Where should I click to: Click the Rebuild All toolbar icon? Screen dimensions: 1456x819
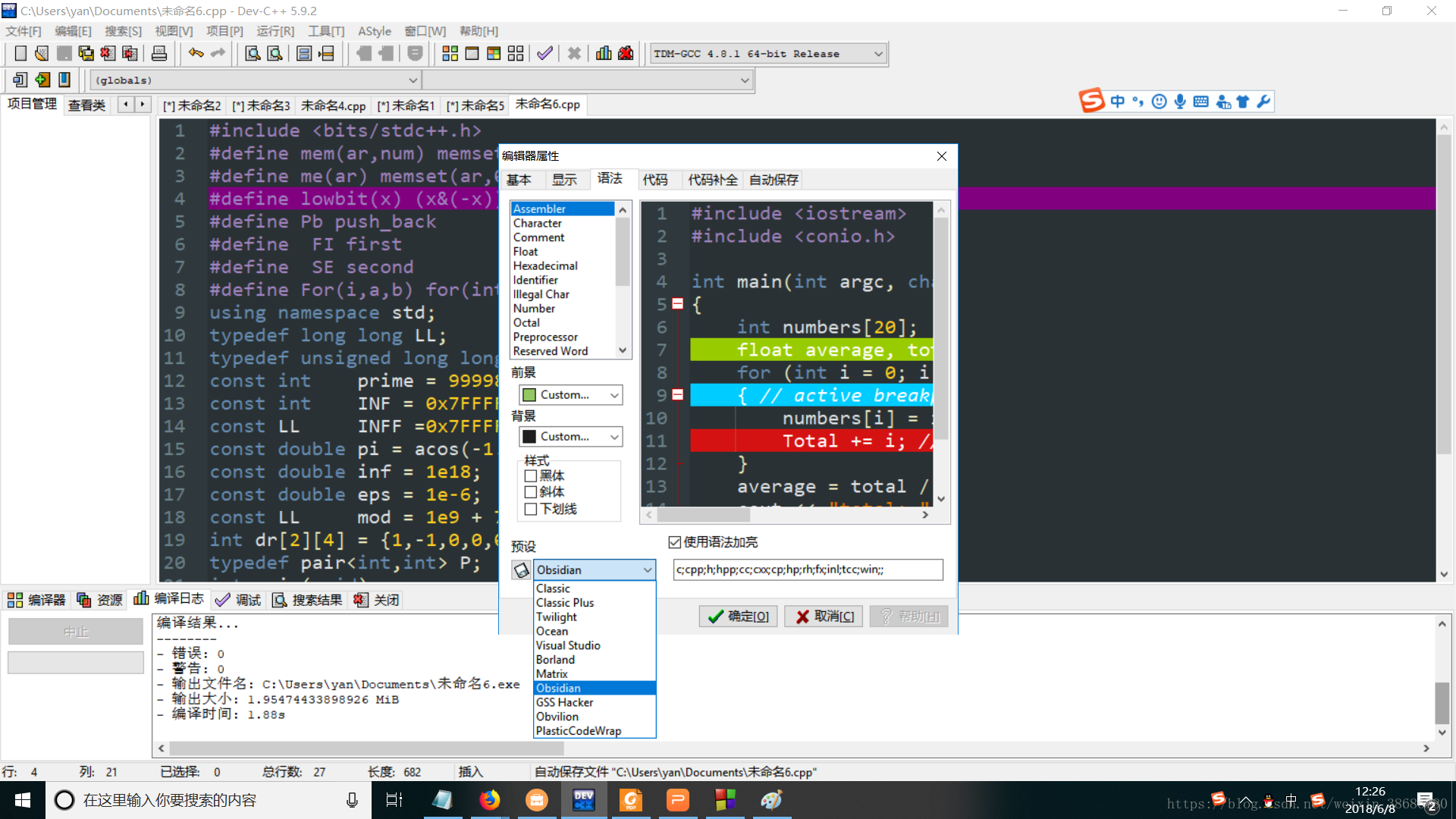pyautogui.click(x=516, y=53)
